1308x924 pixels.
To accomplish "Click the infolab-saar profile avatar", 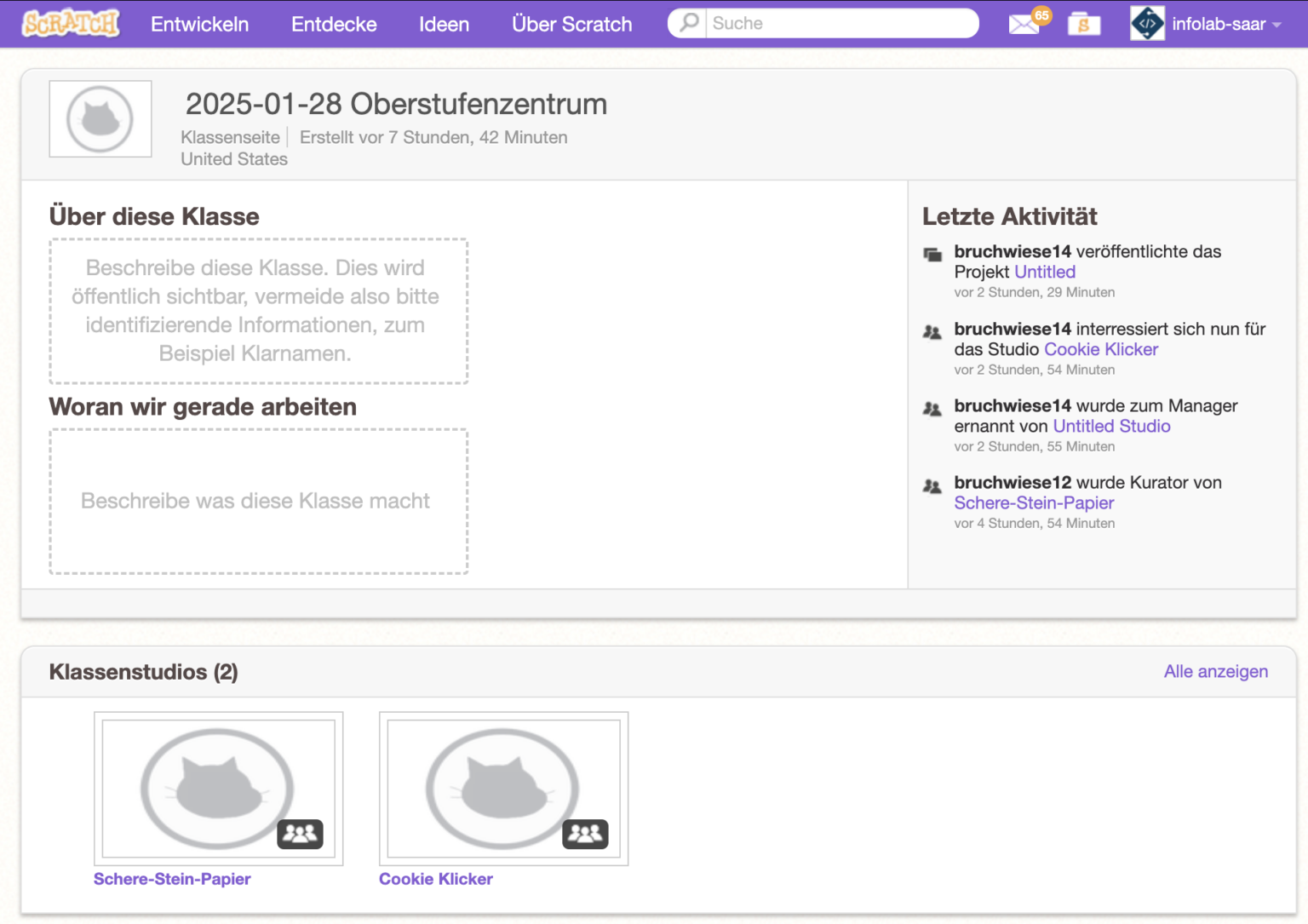I will (x=1147, y=24).
